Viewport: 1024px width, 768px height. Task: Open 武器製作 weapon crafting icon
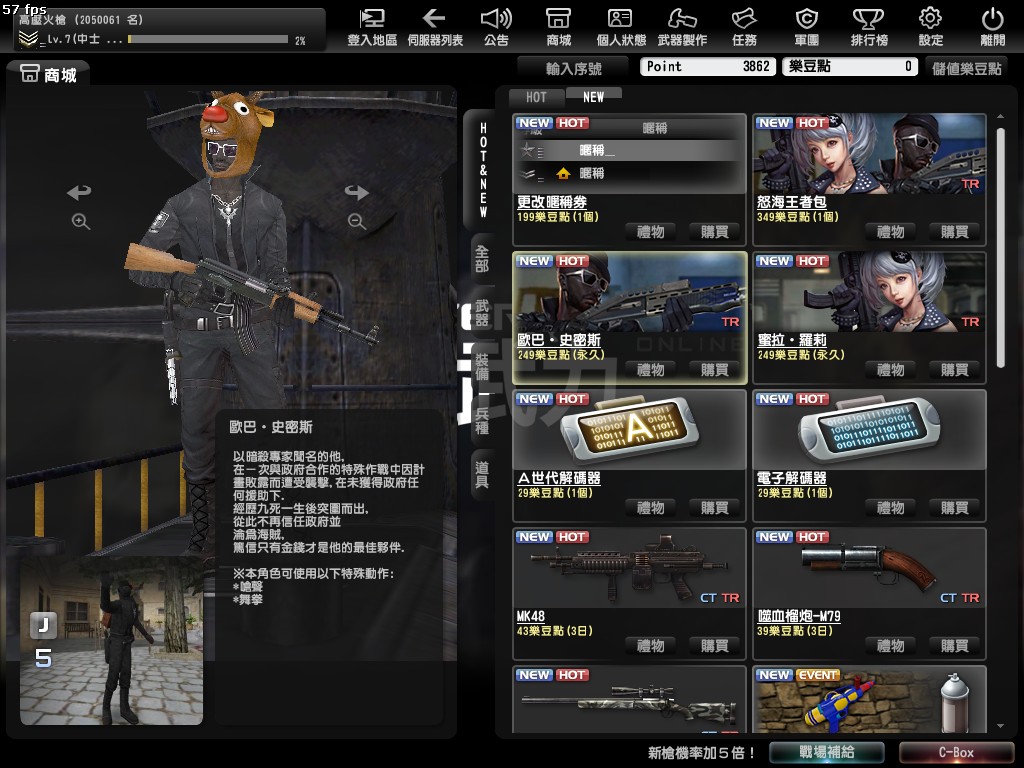coord(682,19)
